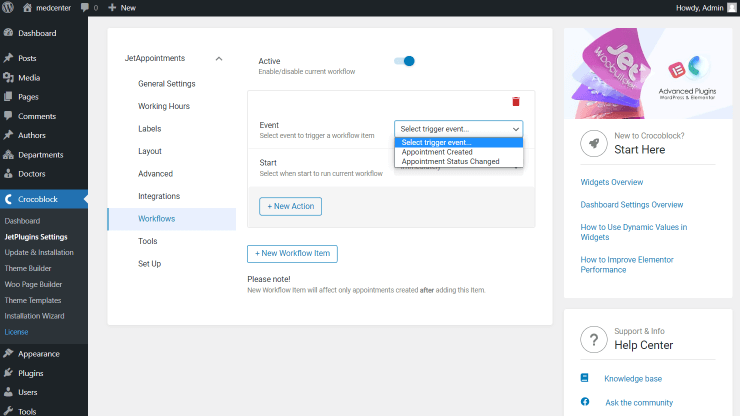Viewport: 740px width, 416px height.
Task: Click the Help Center question mark icon
Action: pyautogui.click(x=594, y=339)
